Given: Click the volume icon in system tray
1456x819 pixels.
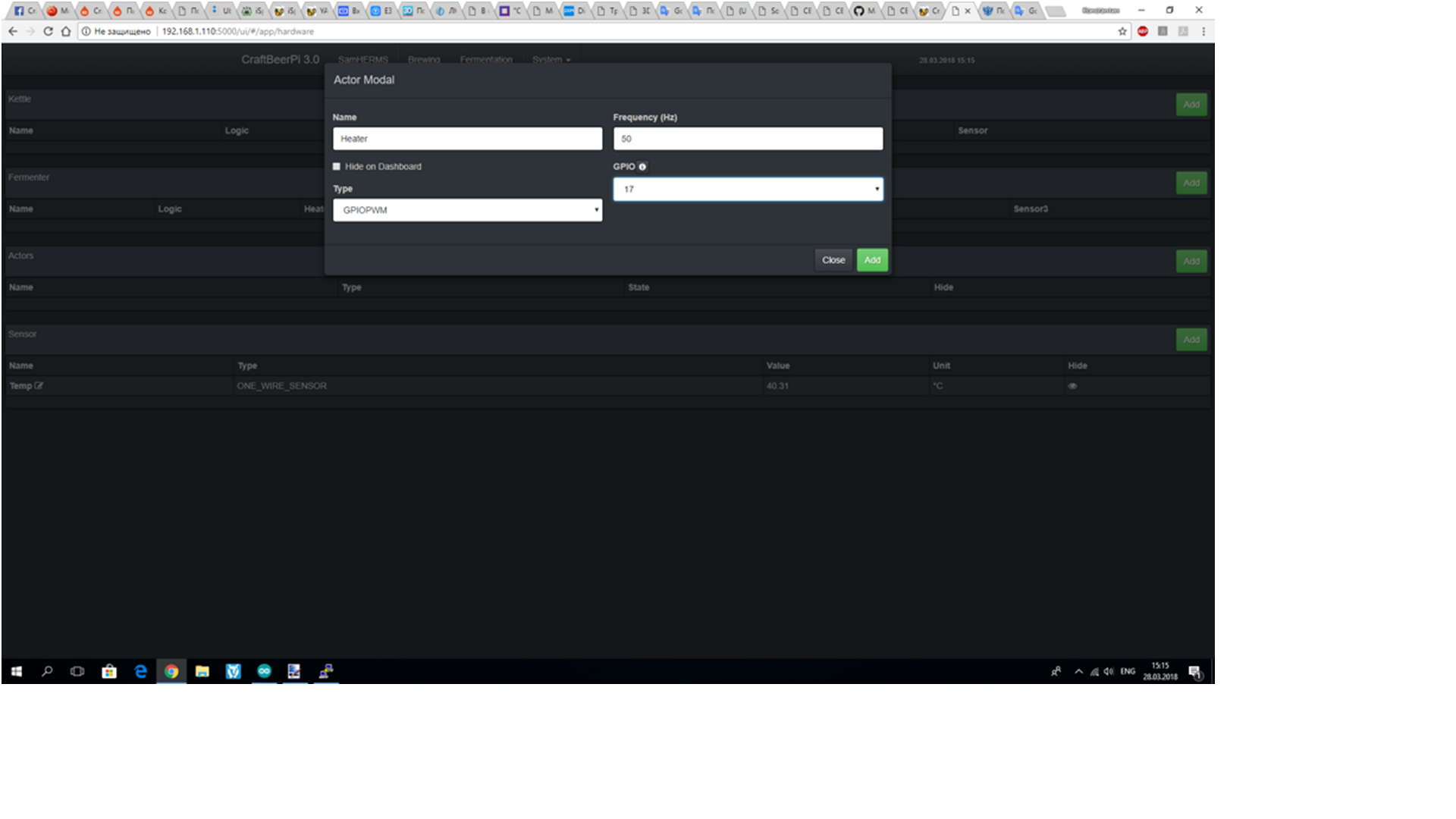Looking at the screenshot, I should point(1109,671).
